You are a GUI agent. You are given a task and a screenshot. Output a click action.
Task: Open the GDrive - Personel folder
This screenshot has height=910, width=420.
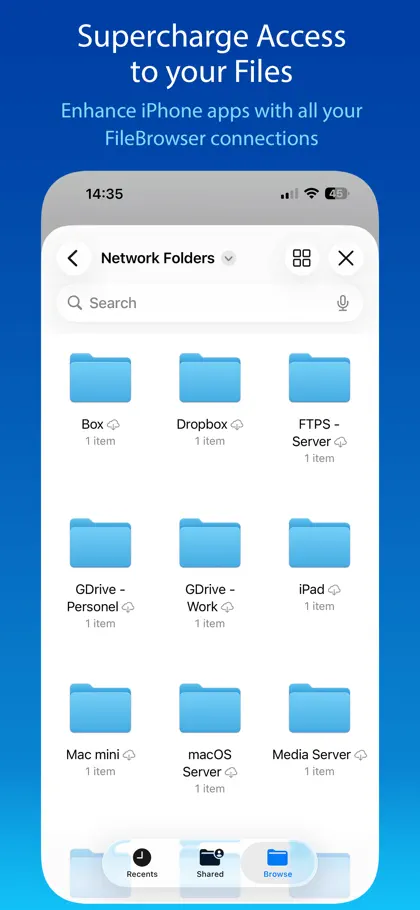pyautogui.click(x=100, y=543)
